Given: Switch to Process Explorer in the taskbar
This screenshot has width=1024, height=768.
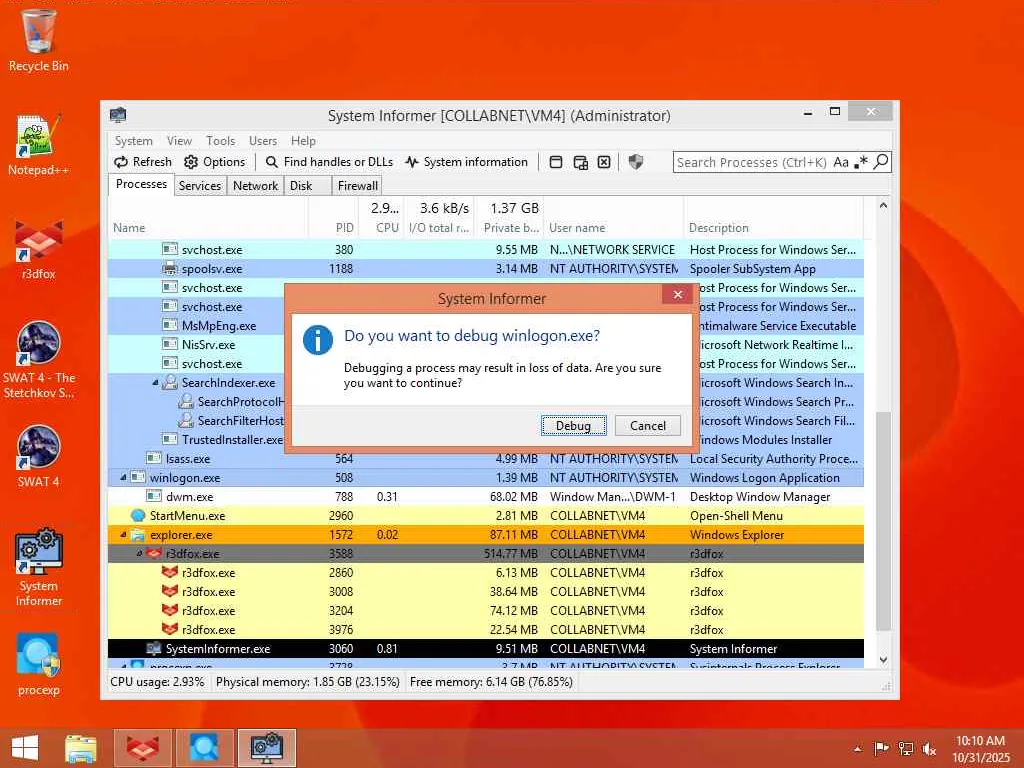Looking at the screenshot, I should click(204, 748).
